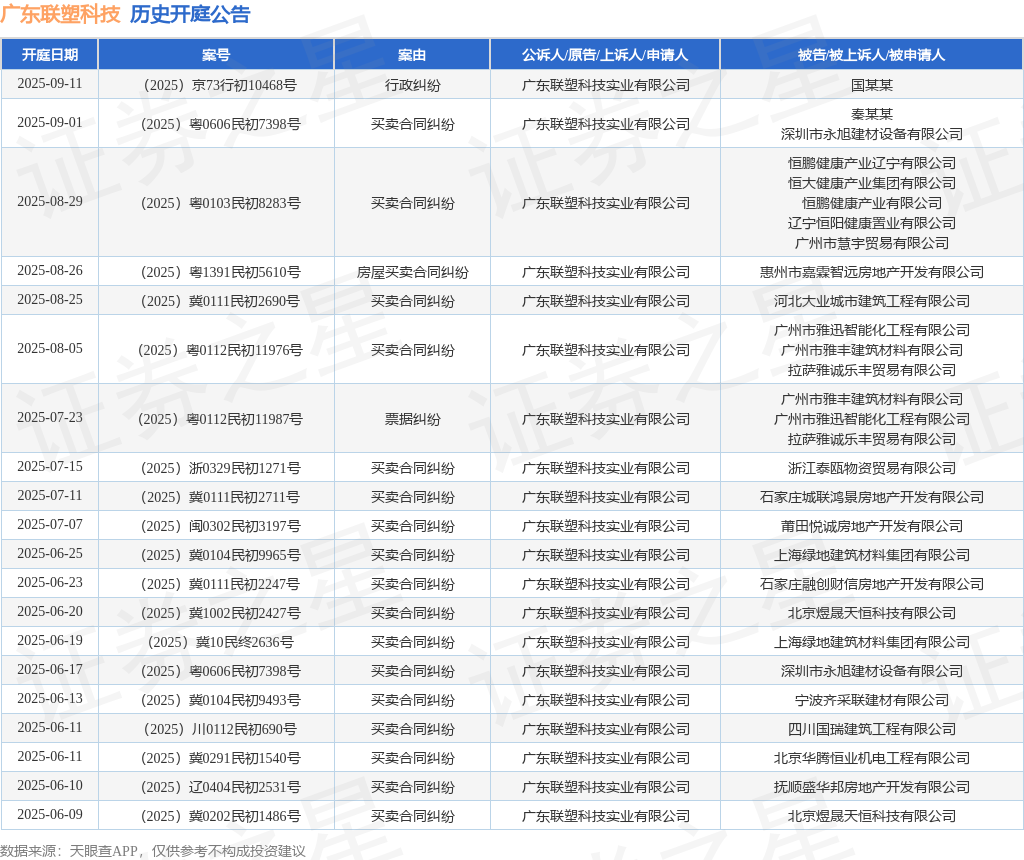Select the date cell "2025-06-20"
This screenshot has width=1024, height=860.
coord(50,612)
